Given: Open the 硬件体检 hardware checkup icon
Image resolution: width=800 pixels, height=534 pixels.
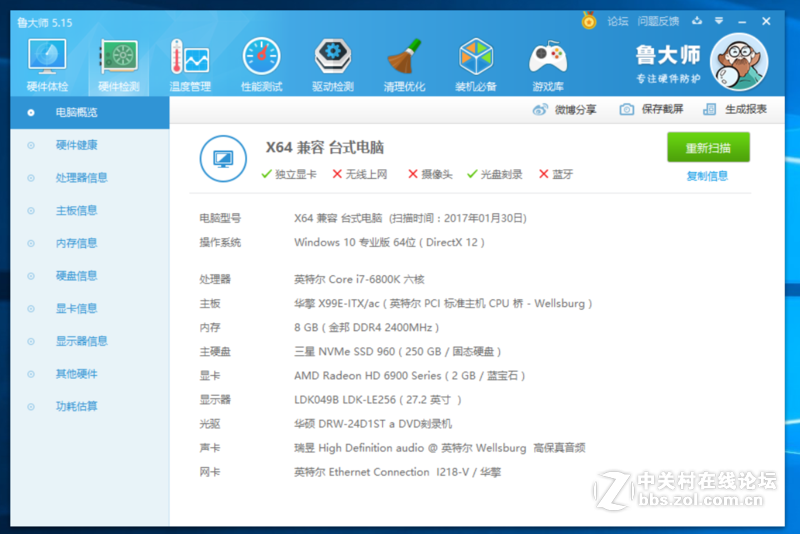Looking at the screenshot, I should 47,65.
